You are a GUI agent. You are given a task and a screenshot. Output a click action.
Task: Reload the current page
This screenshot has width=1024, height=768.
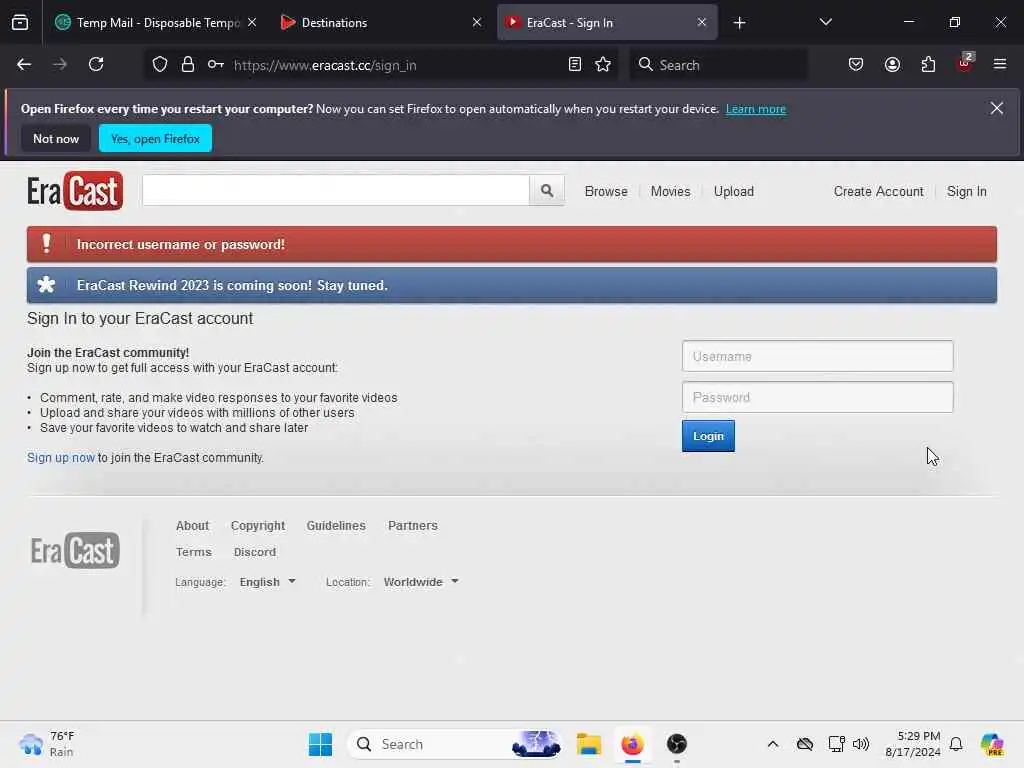96,65
